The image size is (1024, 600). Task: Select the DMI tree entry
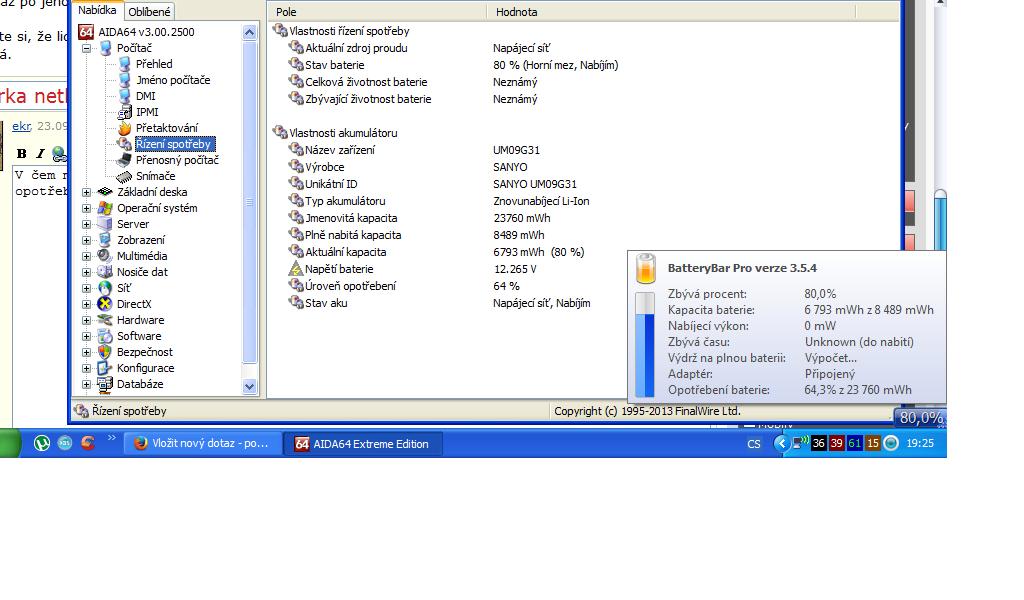tap(146, 96)
